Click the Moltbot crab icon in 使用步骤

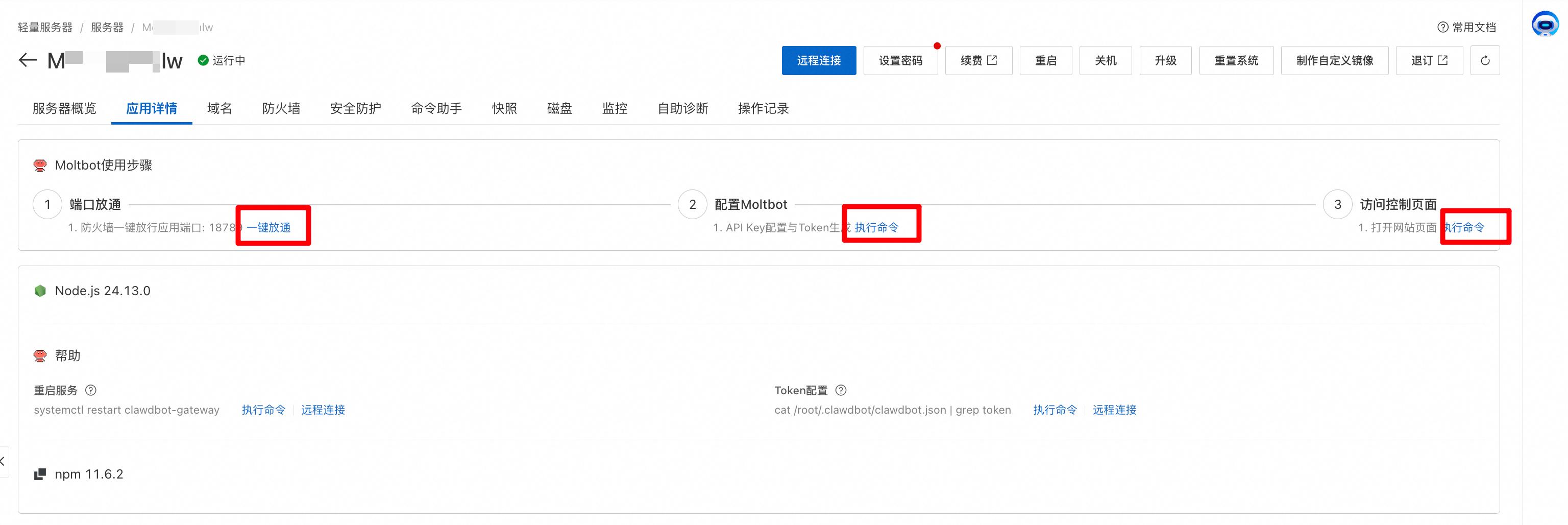pos(40,165)
